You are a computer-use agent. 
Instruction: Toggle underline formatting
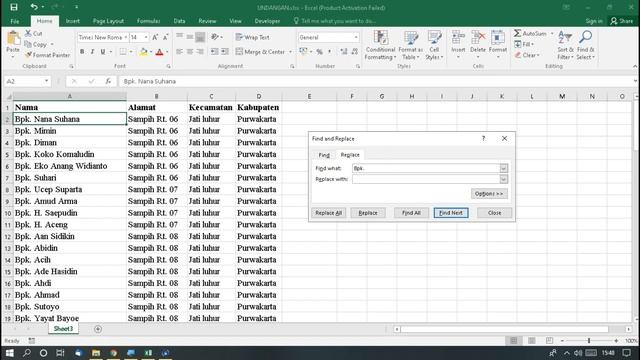click(x=102, y=52)
